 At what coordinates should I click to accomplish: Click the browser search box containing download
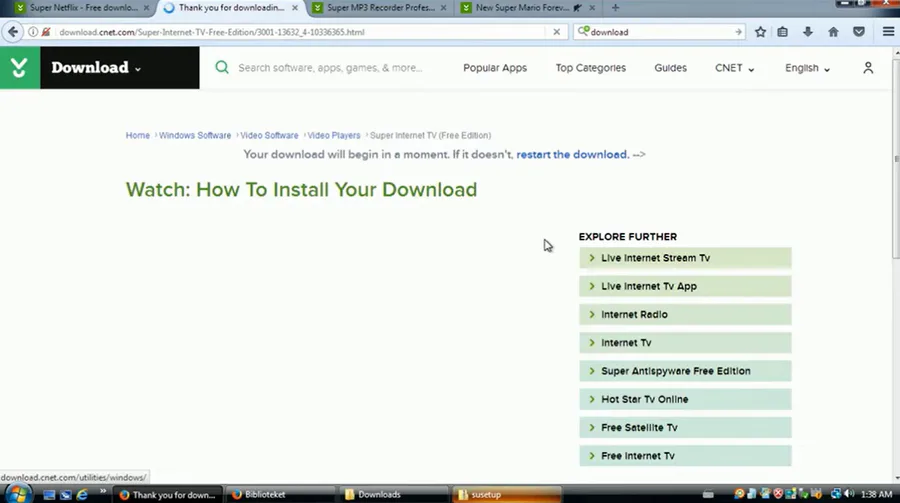659,32
